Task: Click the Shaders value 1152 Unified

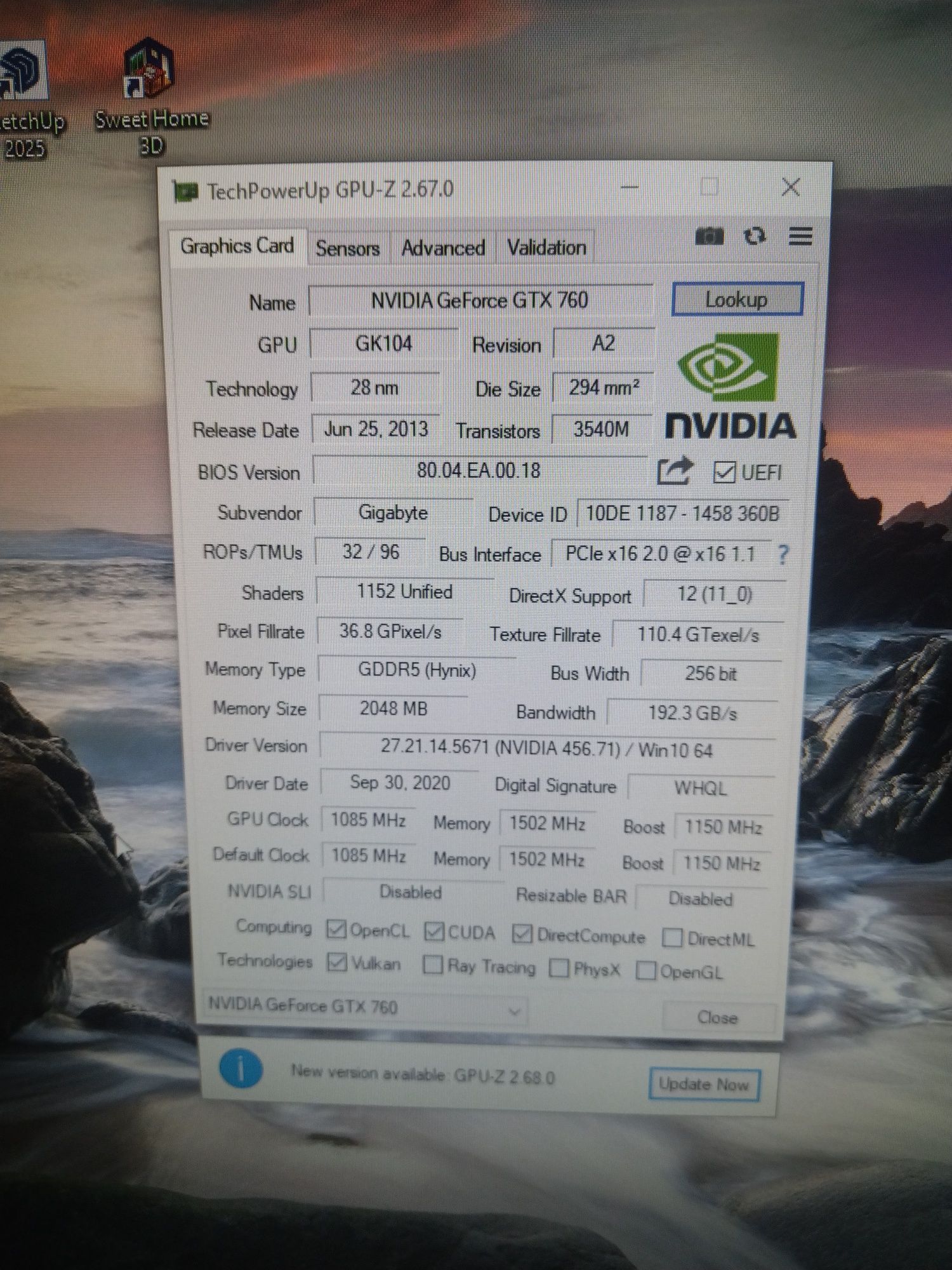Action: click(404, 592)
